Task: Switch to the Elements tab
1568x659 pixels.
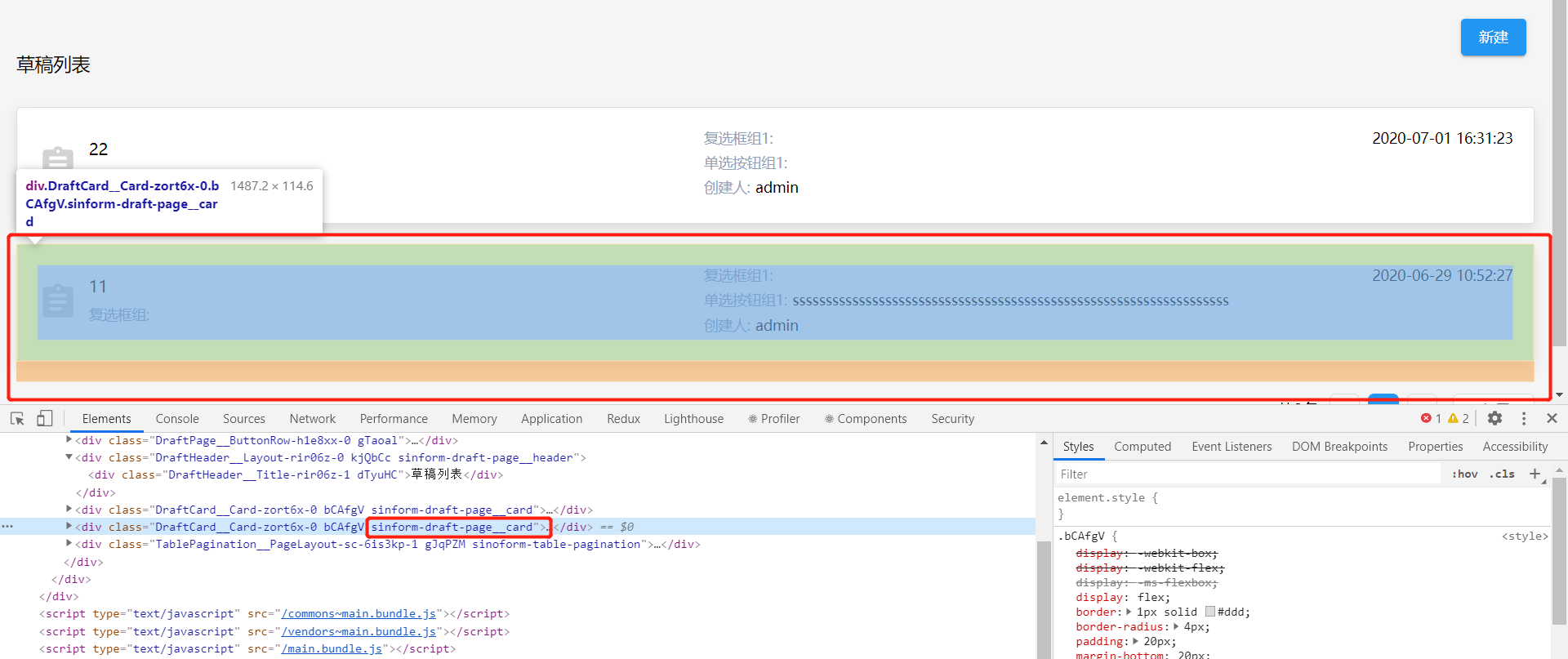Action: pyautogui.click(x=106, y=419)
